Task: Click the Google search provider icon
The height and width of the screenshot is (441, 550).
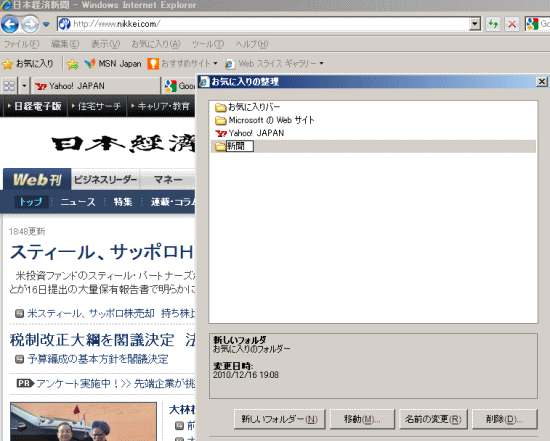Action: point(532,24)
